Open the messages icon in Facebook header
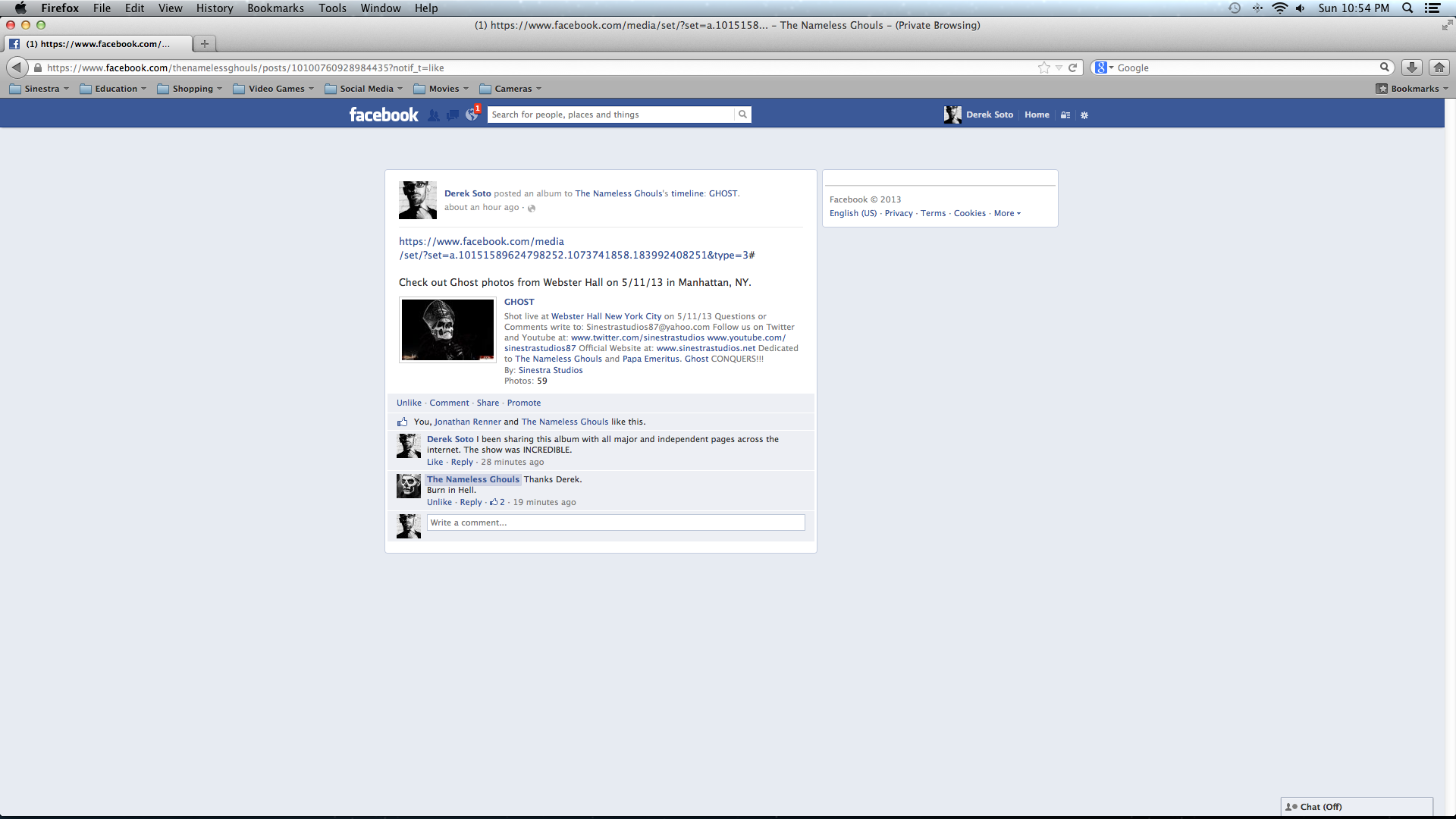Screen dimensions: 1456x819 [x=453, y=115]
